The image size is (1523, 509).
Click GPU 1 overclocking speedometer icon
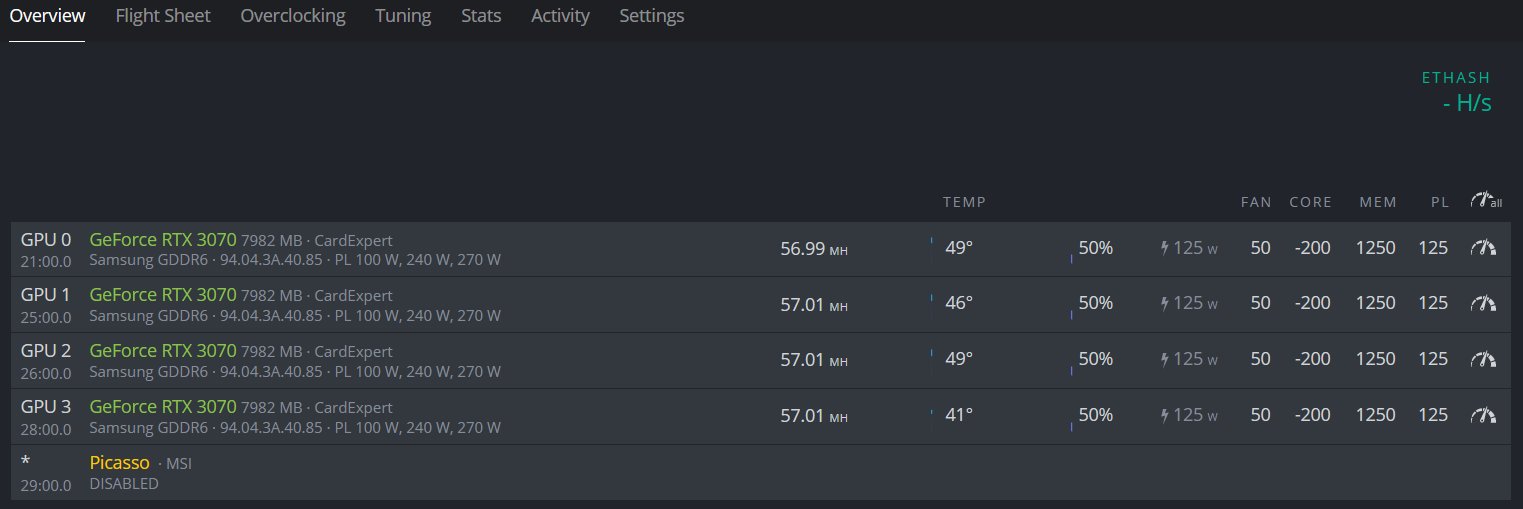(x=1483, y=303)
